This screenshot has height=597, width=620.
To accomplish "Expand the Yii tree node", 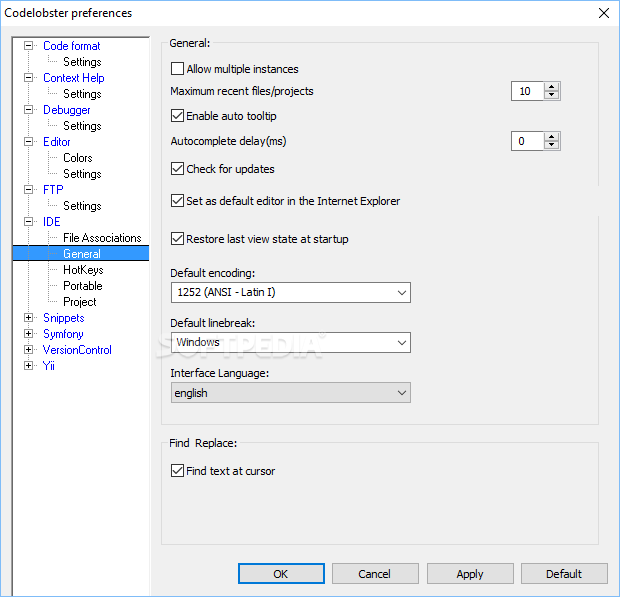I will [28, 366].
